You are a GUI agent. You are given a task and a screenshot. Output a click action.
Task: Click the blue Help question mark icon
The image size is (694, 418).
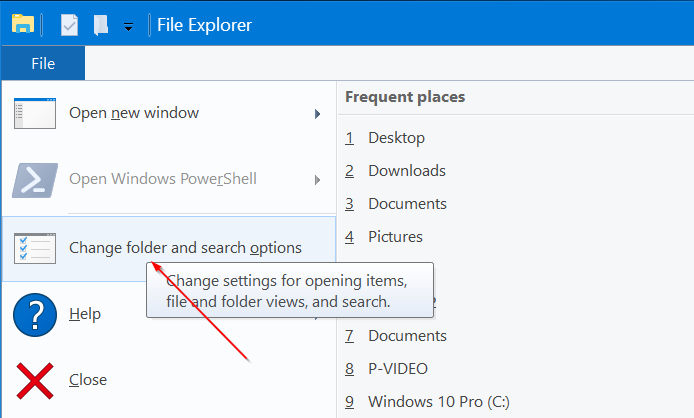coord(34,314)
